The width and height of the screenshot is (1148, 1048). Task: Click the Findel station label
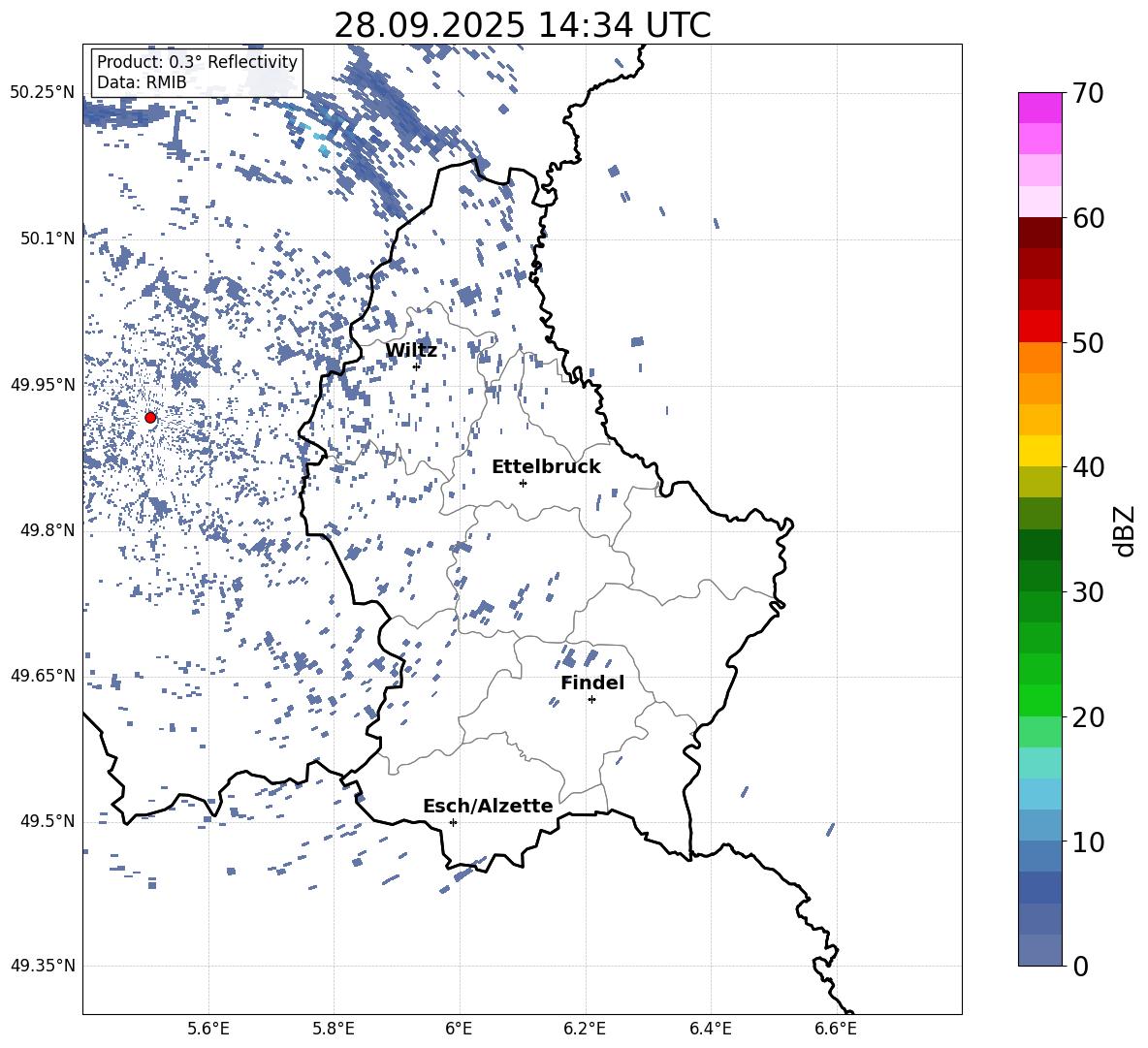[592, 683]
